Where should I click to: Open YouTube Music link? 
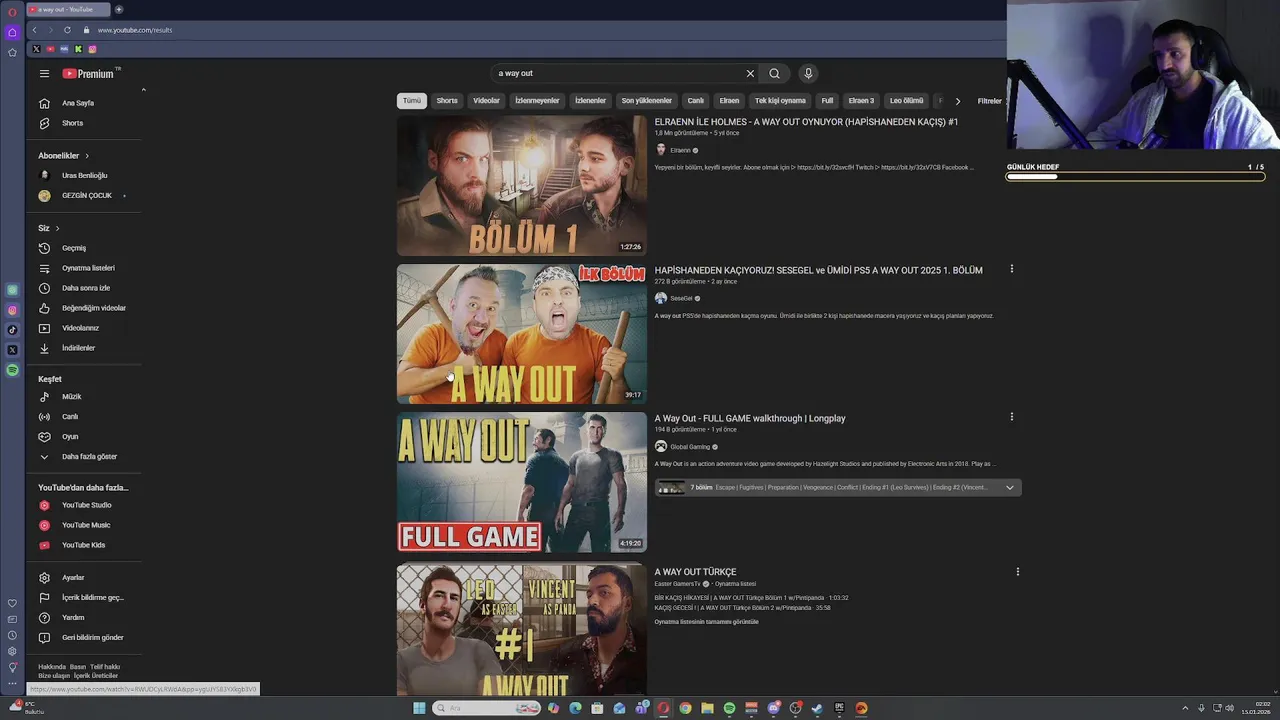click(86, 525)
